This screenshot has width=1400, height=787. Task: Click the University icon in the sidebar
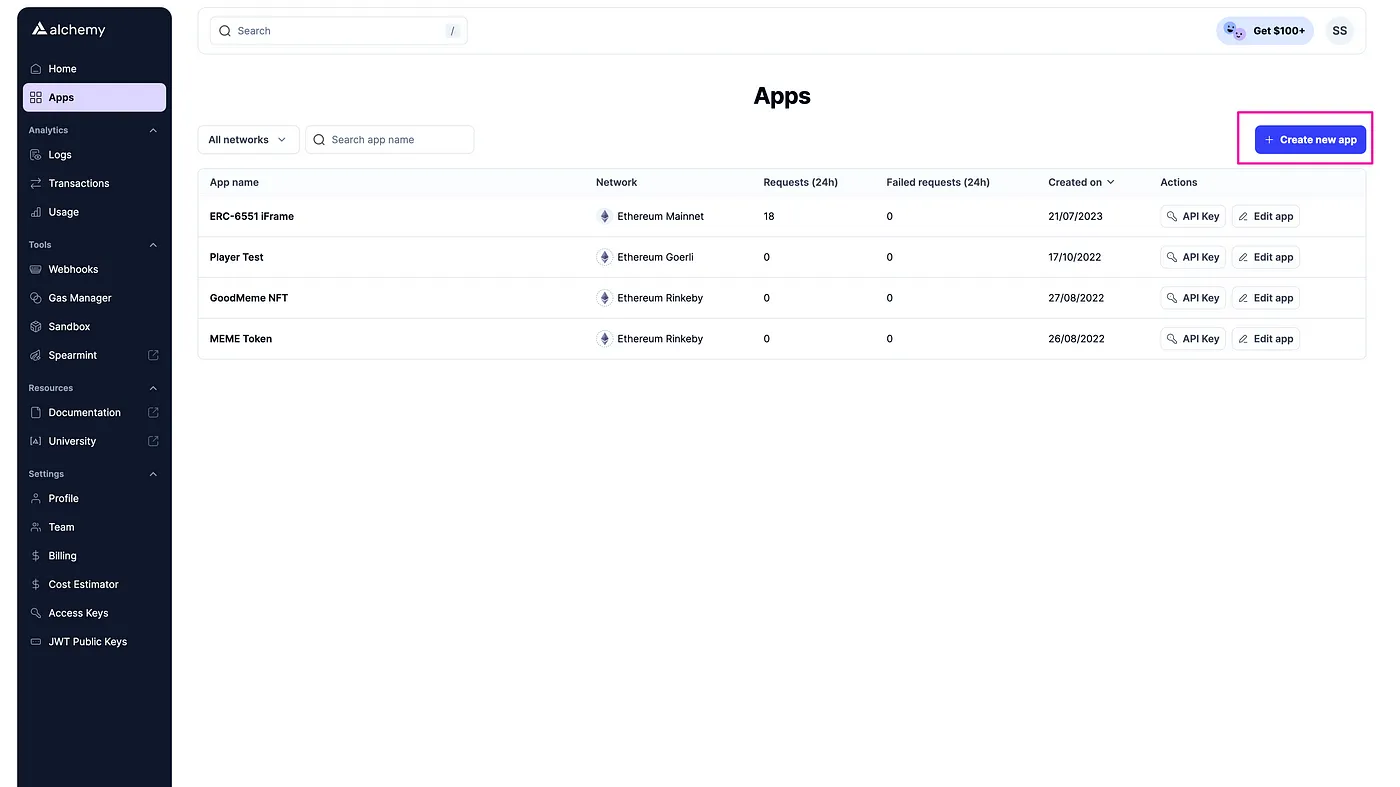tap(36, 441)
